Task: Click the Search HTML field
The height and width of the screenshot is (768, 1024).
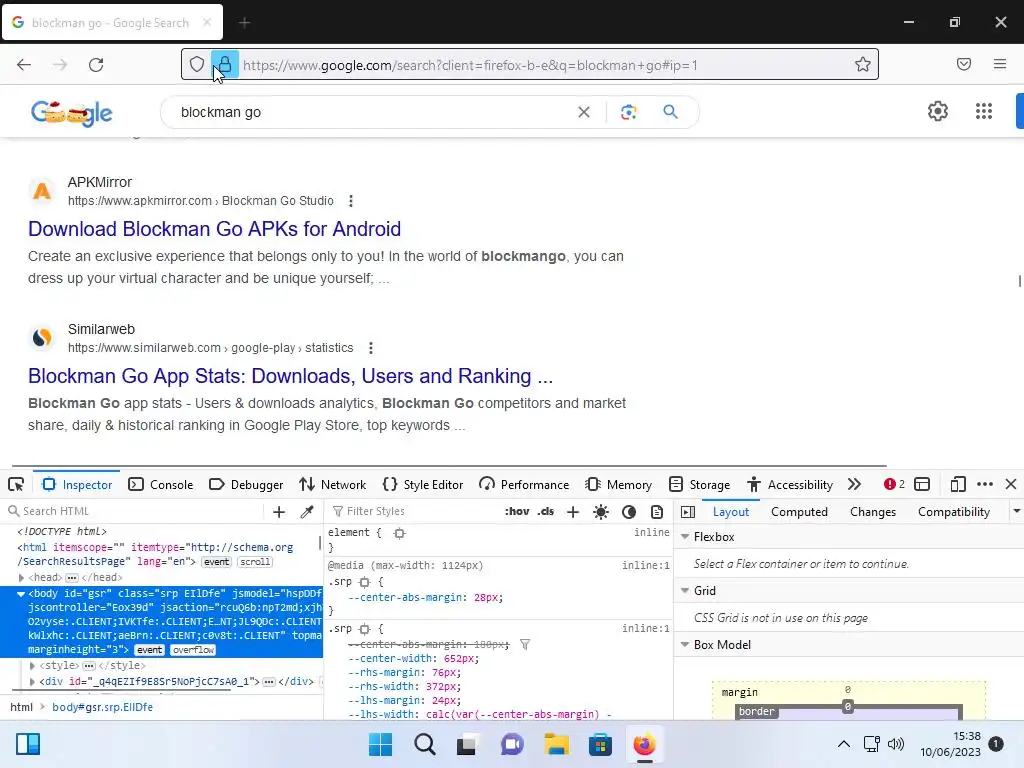Action: 134,511
